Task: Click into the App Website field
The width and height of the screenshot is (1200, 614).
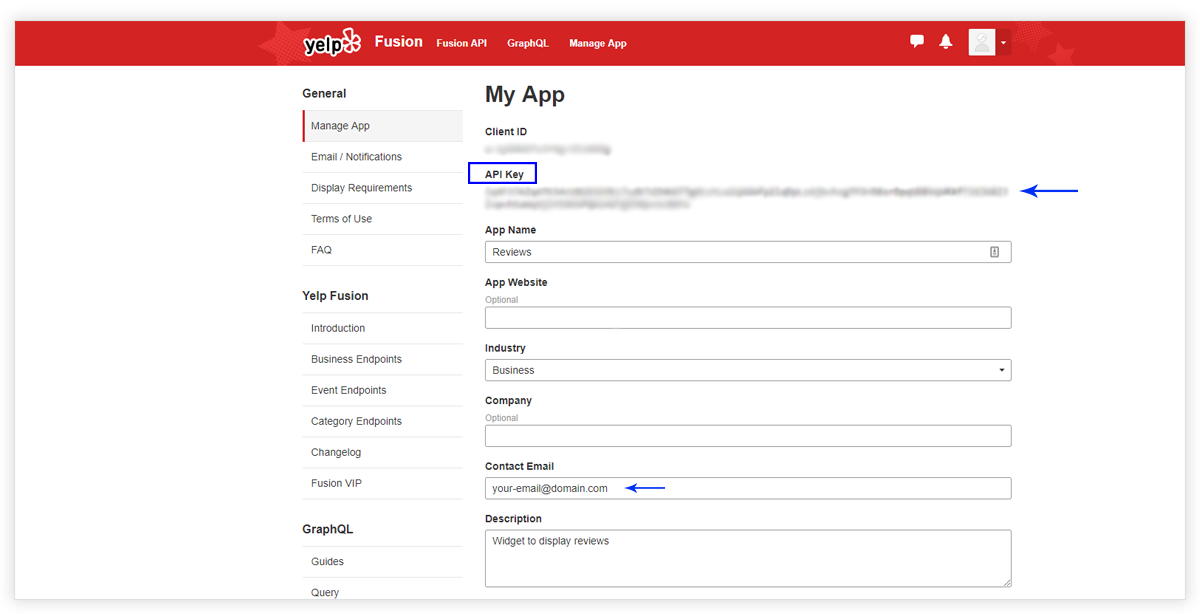Action: [748, 318]
